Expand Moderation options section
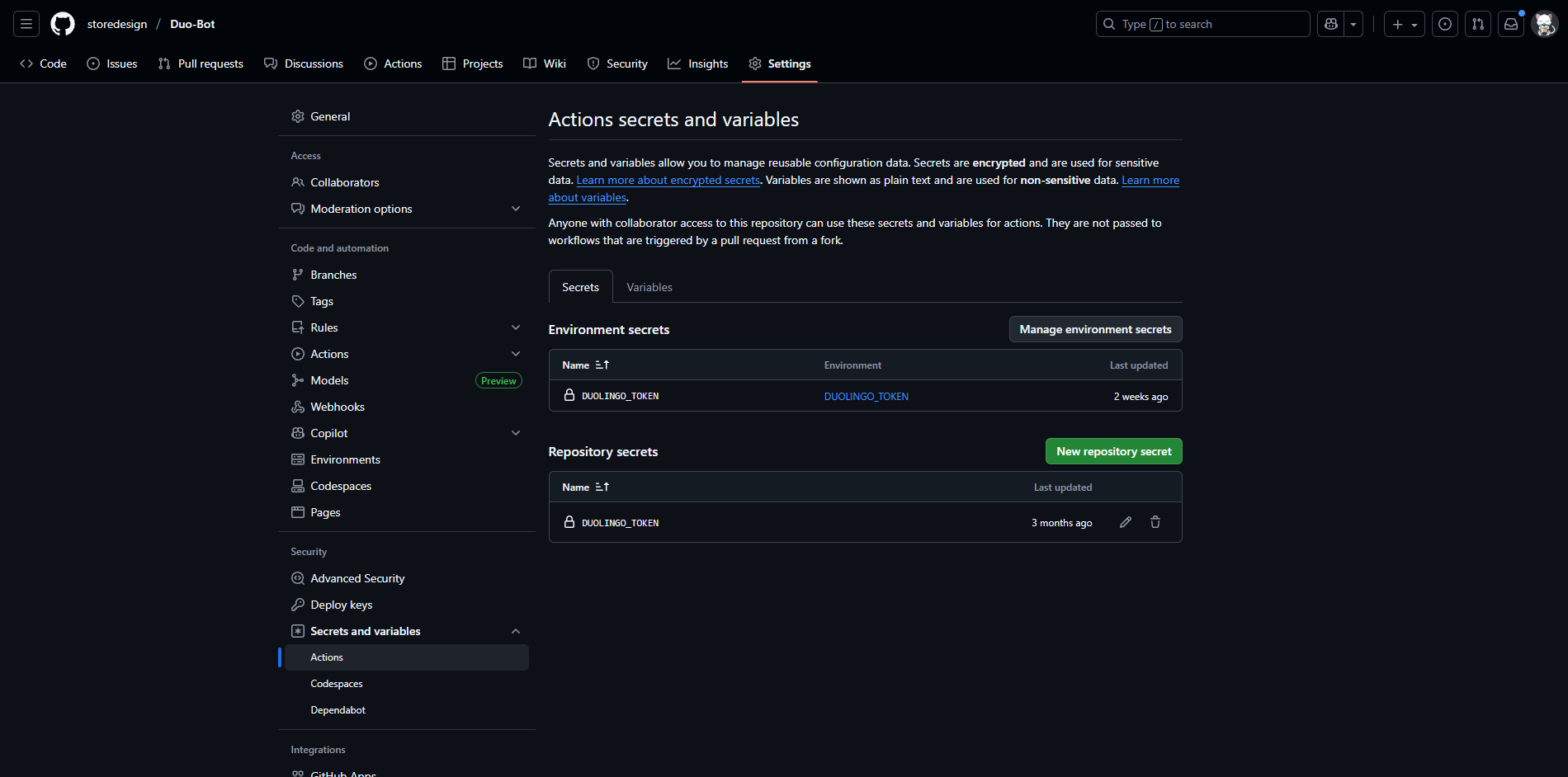Viewport: 1568px width, 777px height. click(407, 209)
